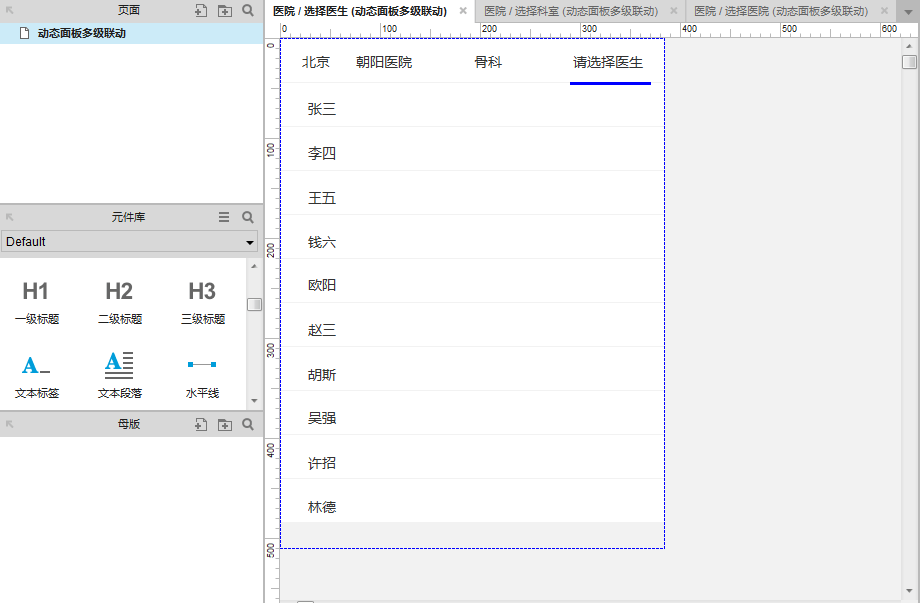Open the 元件库 options menu icon

coord(224,216)
